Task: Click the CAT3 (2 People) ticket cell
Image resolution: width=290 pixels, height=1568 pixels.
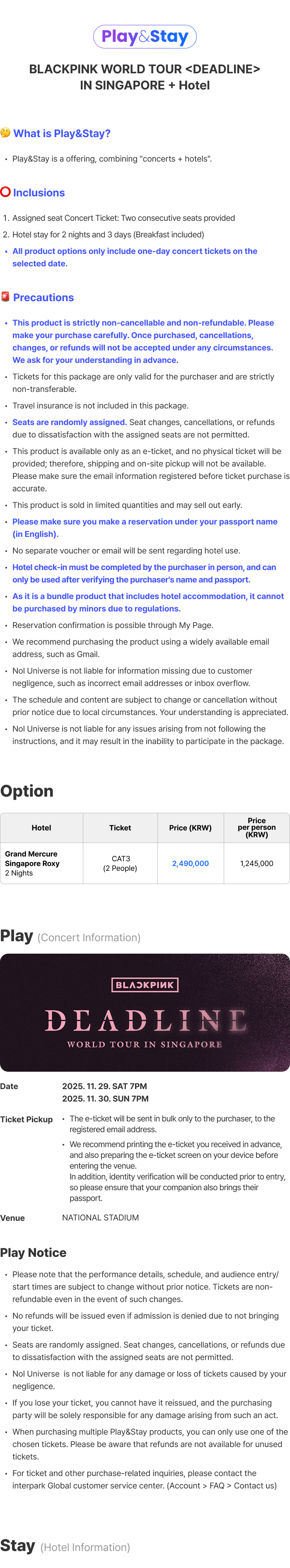Action: coord(120,863)
